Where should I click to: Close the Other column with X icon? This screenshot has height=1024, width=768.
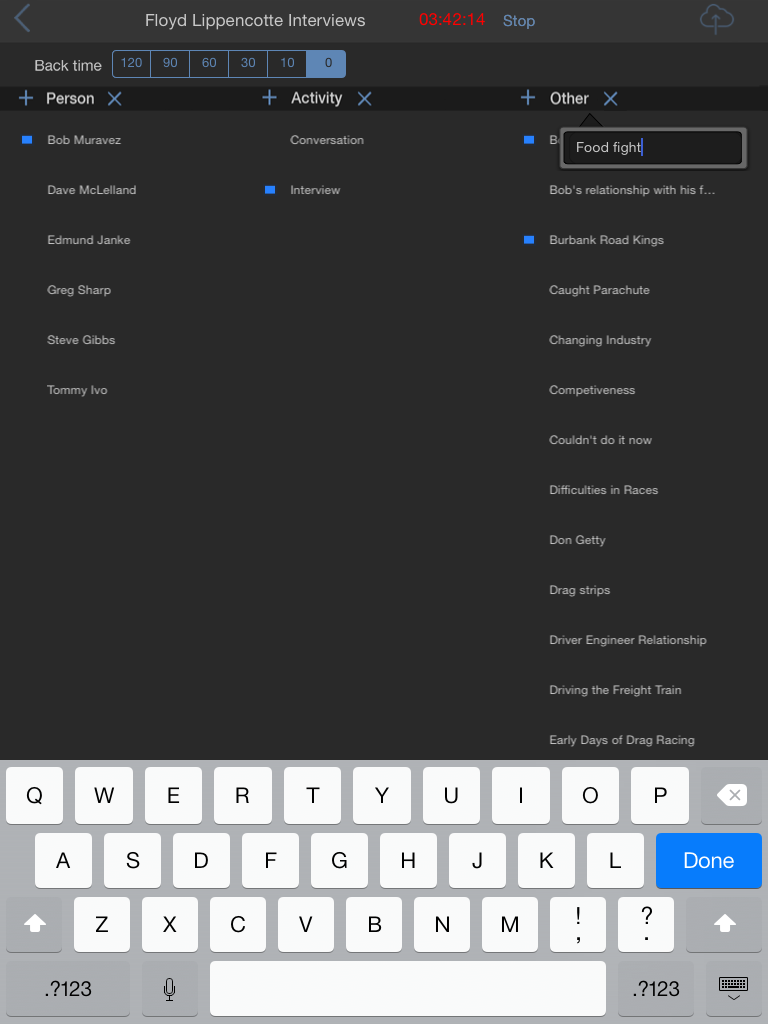[610, 99]
